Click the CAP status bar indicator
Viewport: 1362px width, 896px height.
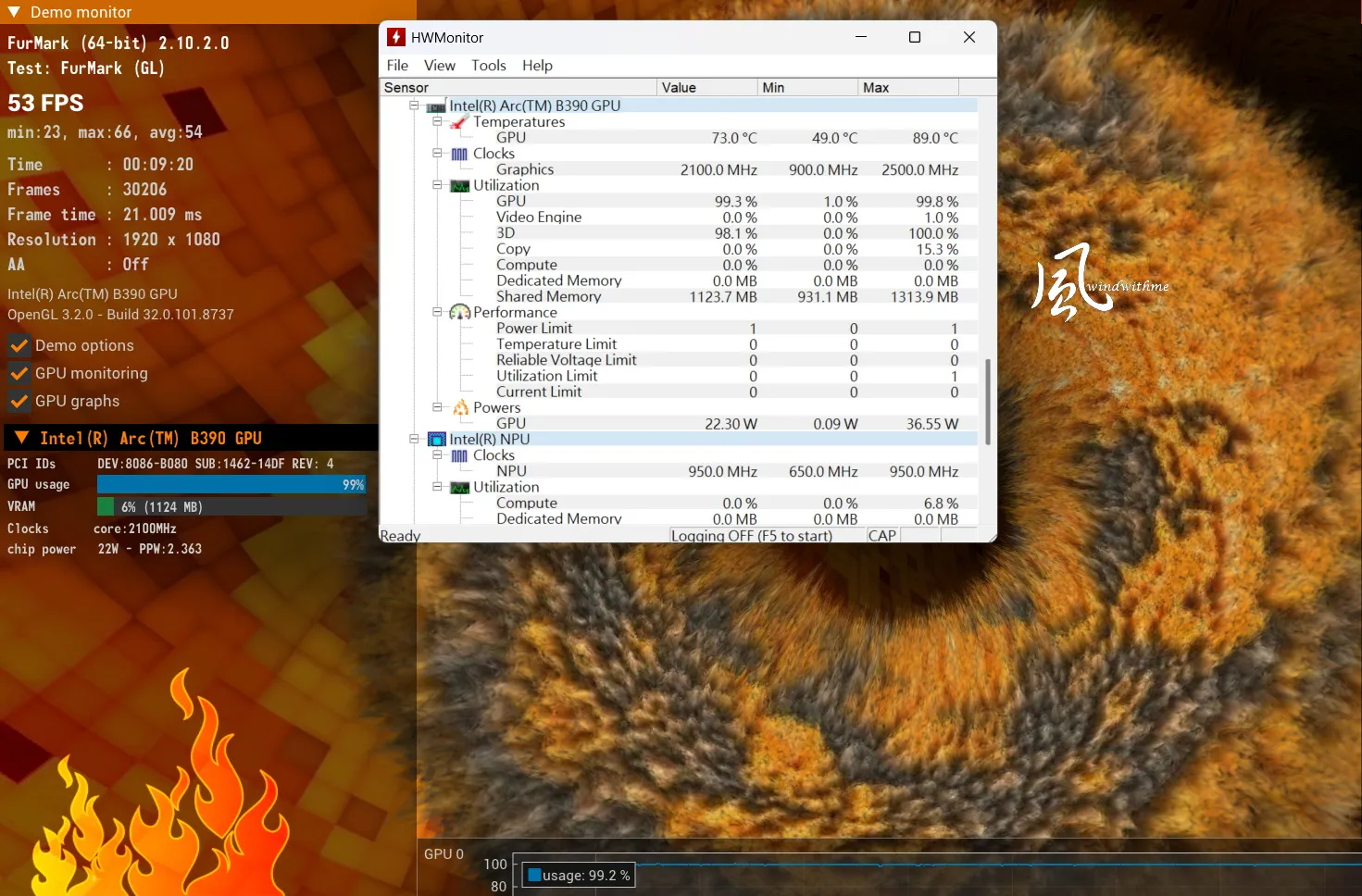(882, 536)
